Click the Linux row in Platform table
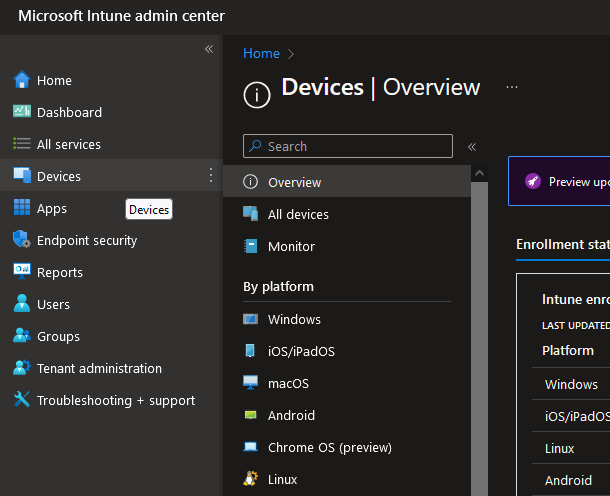The height and width of the screenshot is (496, 610). coord(571,448)
